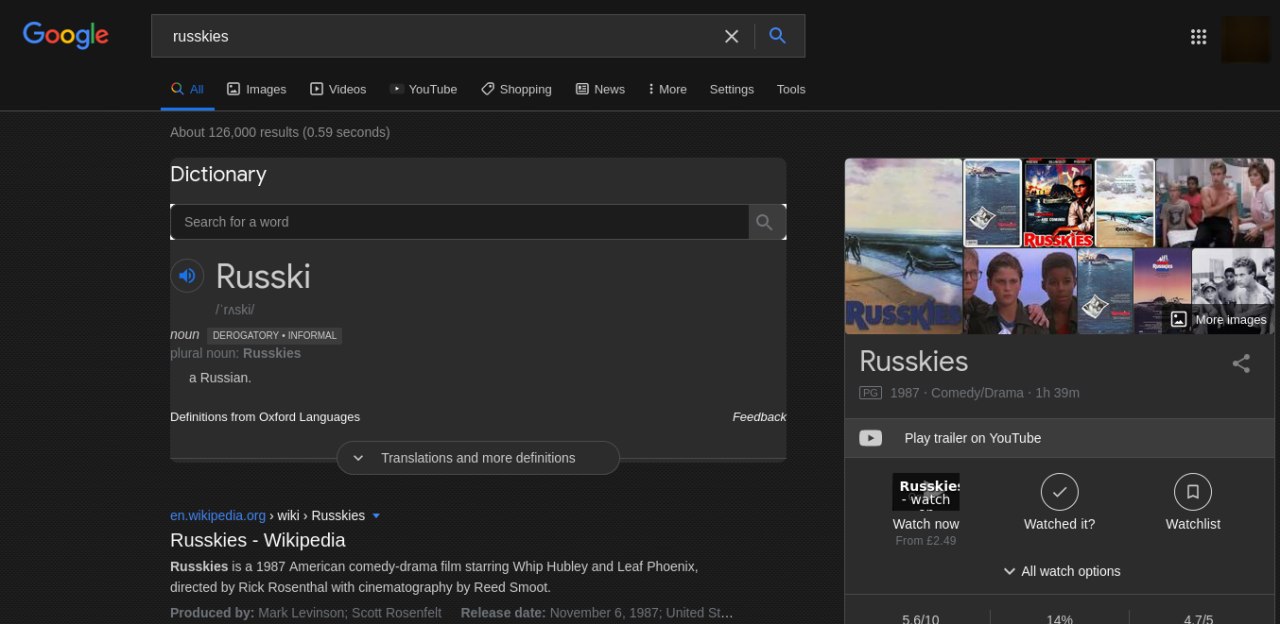Switch to the Images tab
The height and width of the screenshot is (624, 1280).
pos(256,89)
